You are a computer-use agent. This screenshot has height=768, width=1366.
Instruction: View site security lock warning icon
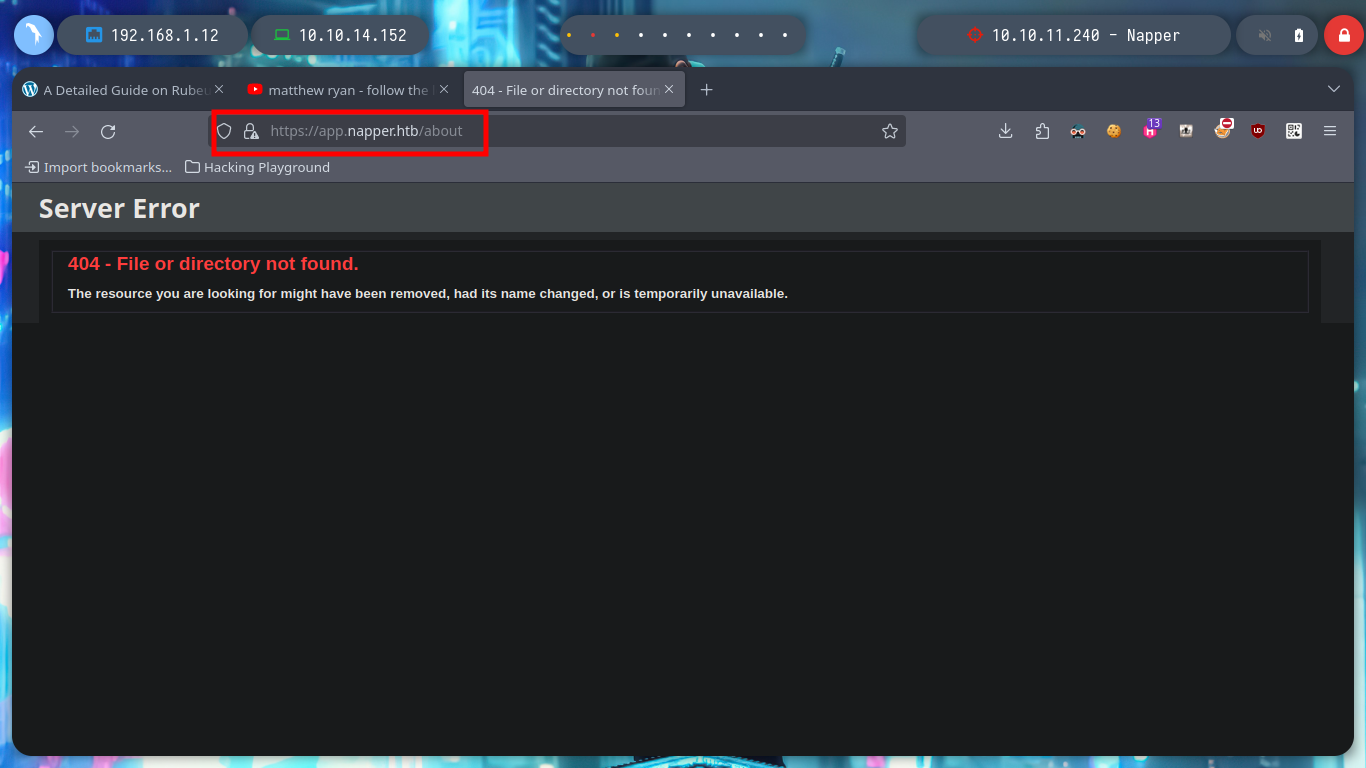251,131
